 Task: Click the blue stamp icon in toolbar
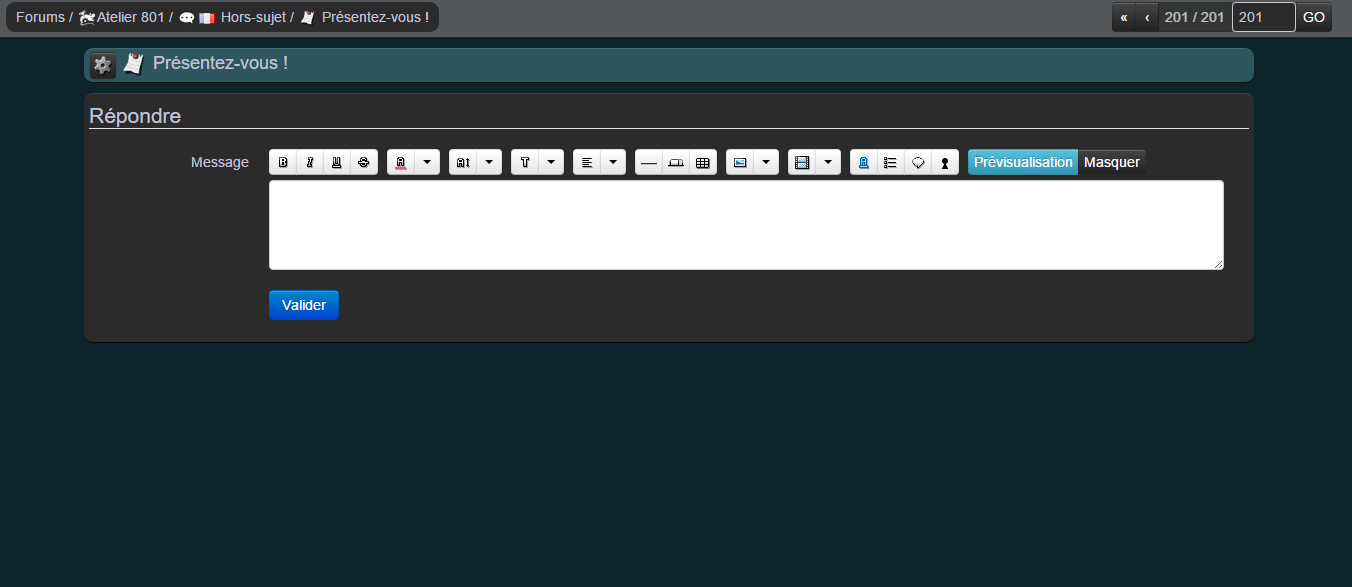tap(864, 162)
